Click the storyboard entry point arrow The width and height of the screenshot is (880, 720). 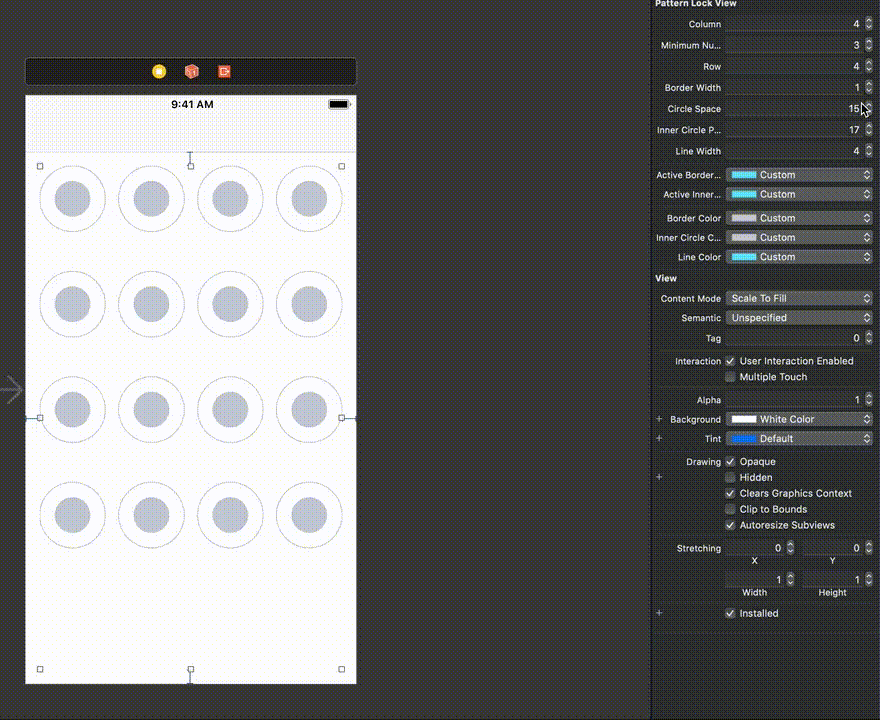click(x=11, y=389)
